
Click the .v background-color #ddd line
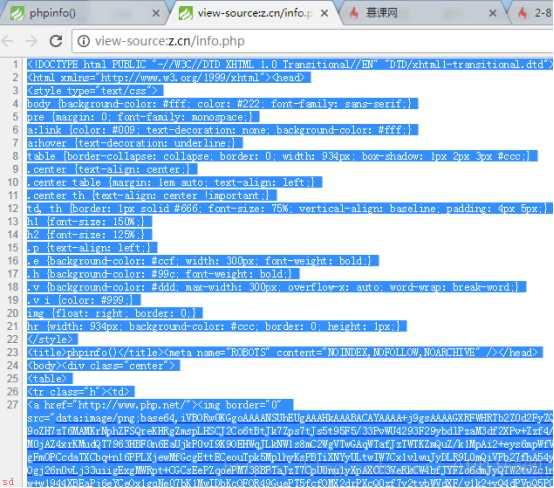(x=277, y=287)
